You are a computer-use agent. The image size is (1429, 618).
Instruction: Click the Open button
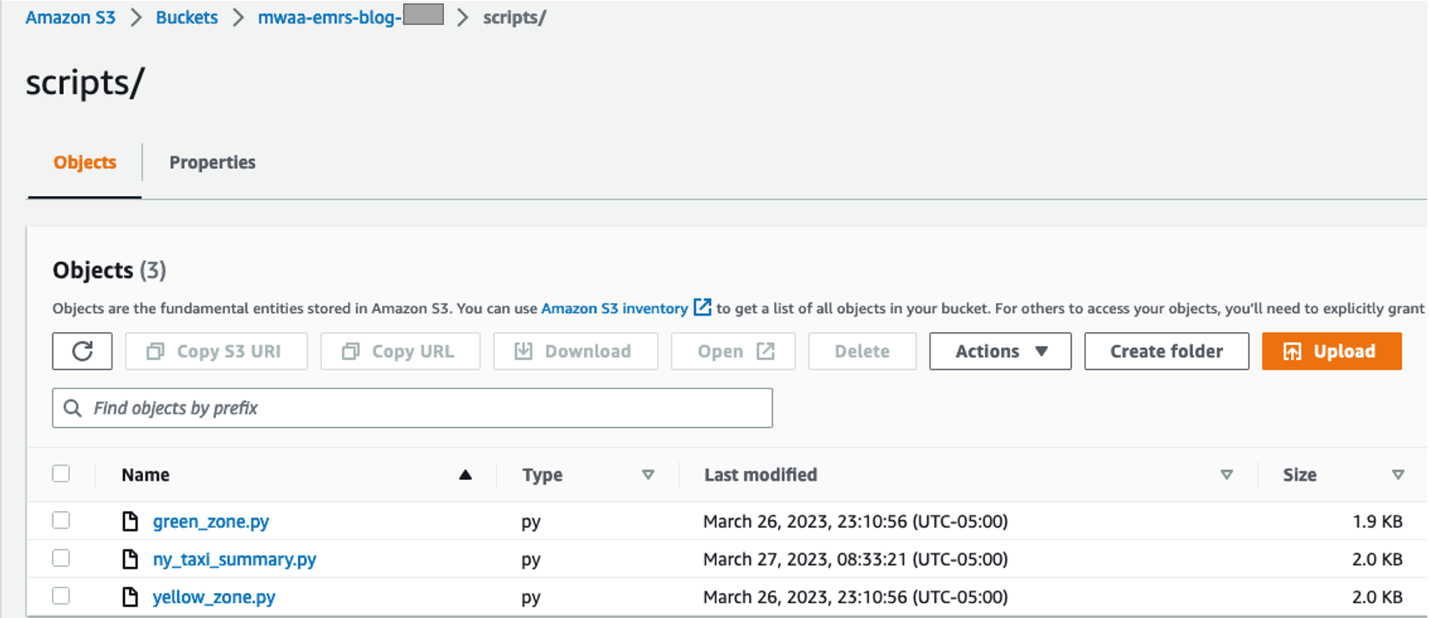[733, 351]
